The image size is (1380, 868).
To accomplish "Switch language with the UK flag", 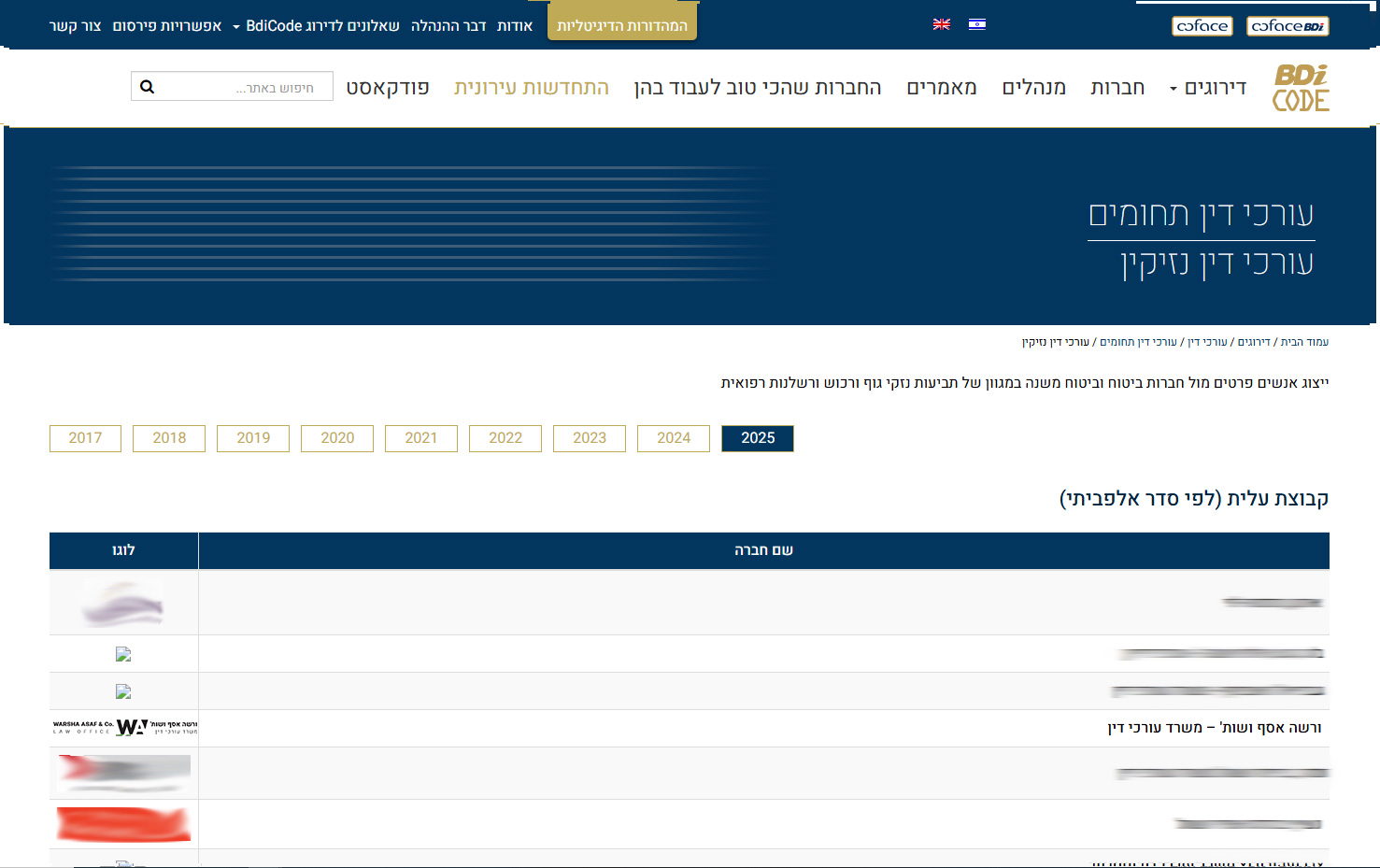I will (941, 24).
